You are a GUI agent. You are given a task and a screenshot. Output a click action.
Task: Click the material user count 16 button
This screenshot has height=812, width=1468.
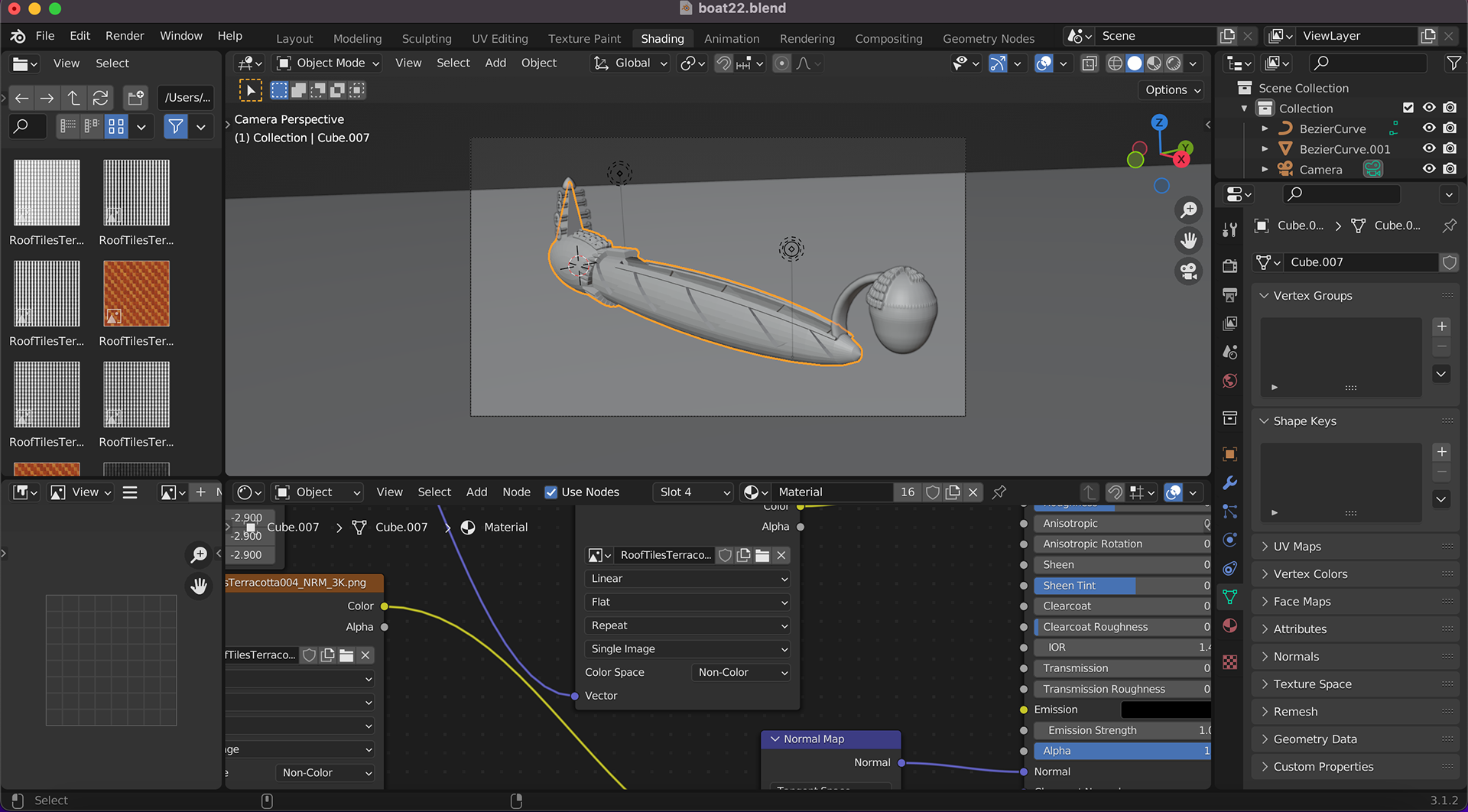908,492
